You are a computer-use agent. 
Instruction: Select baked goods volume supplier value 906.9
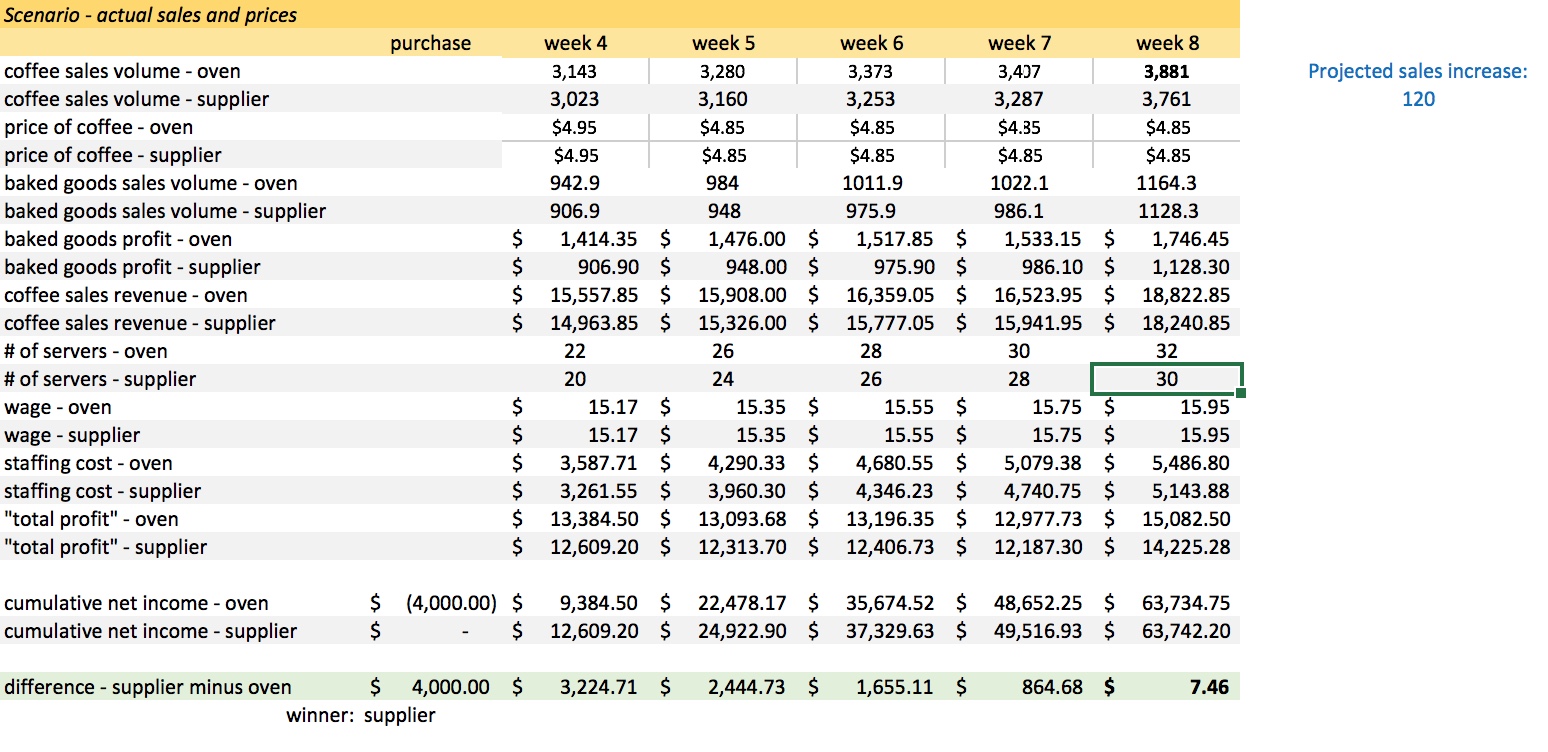pyautogui.click(x=575, y=211)
